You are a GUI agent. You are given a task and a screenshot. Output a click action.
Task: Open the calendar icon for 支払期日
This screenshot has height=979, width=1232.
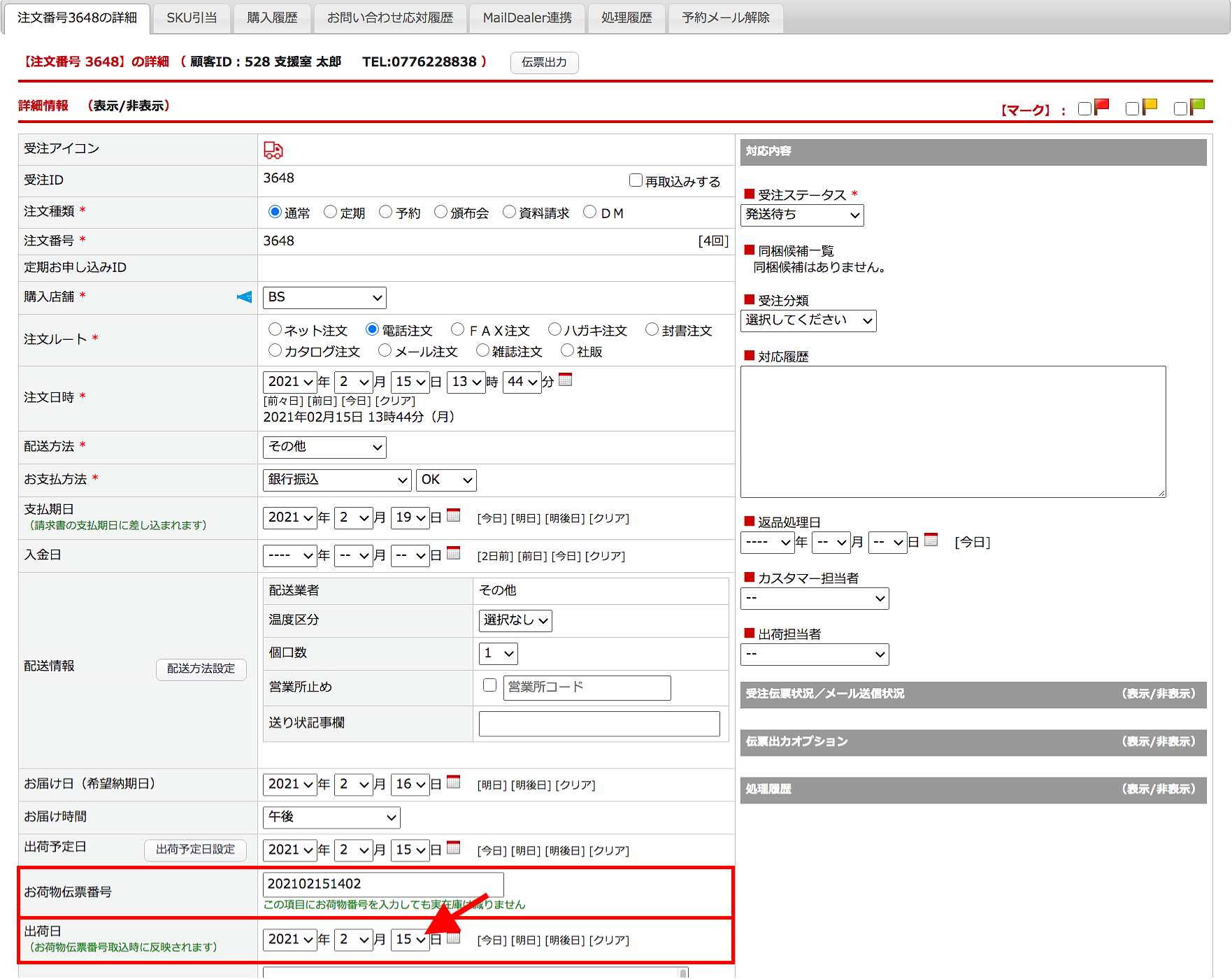point(454,515)
